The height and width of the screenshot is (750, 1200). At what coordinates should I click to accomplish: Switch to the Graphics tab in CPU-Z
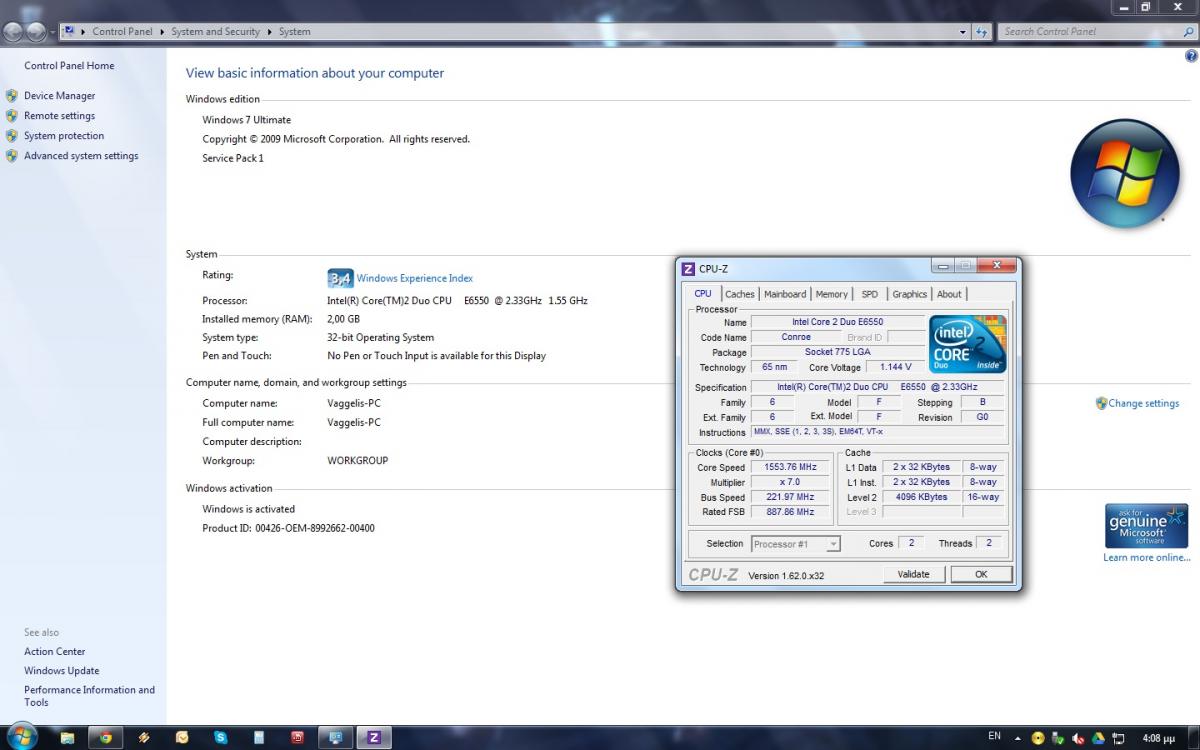click(x=910, y=294)
